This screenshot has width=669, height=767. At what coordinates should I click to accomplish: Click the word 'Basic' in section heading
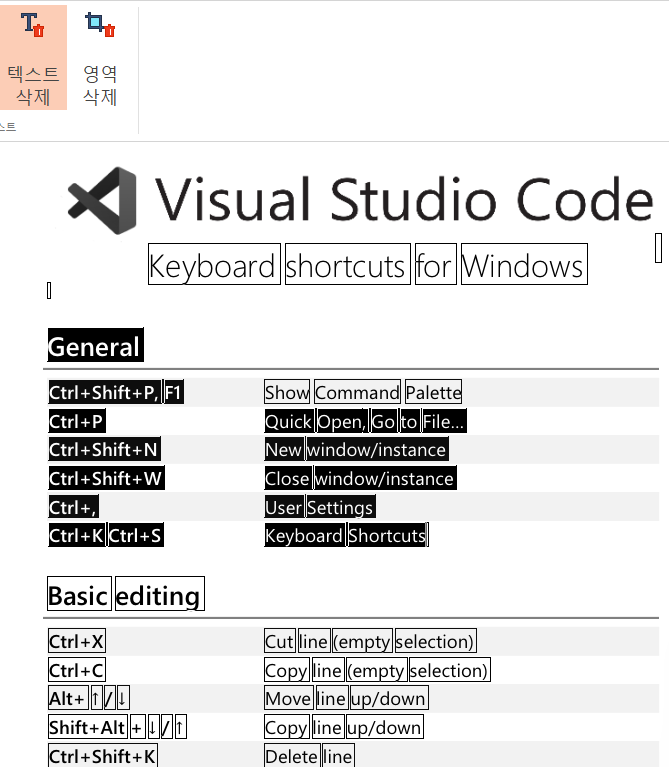click(x=79, y=594)
